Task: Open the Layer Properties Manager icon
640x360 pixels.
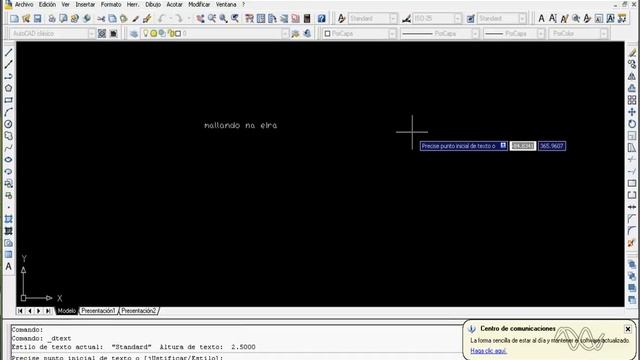Action: [x=134, y=33]
